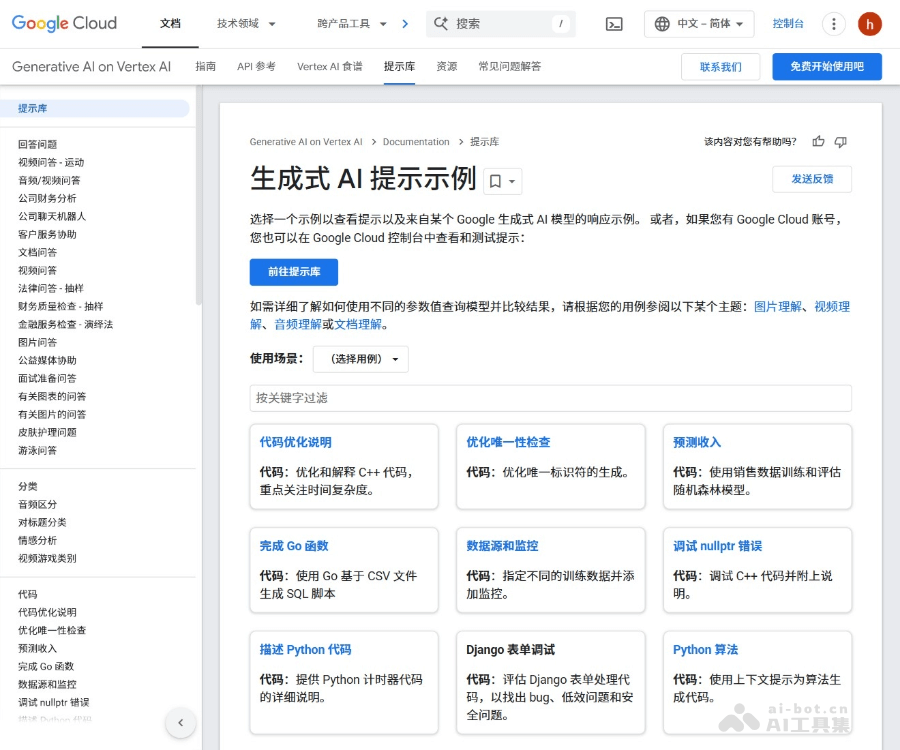
Task: Click the account avatar icon
Action: (x=869, y=23)
